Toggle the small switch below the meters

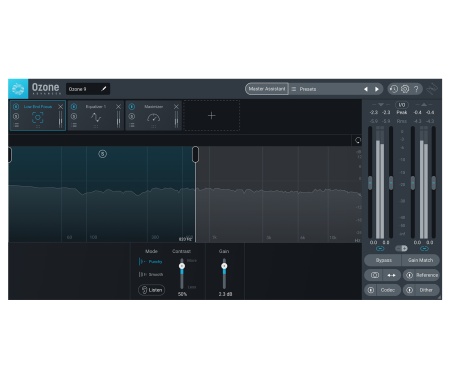402,248
